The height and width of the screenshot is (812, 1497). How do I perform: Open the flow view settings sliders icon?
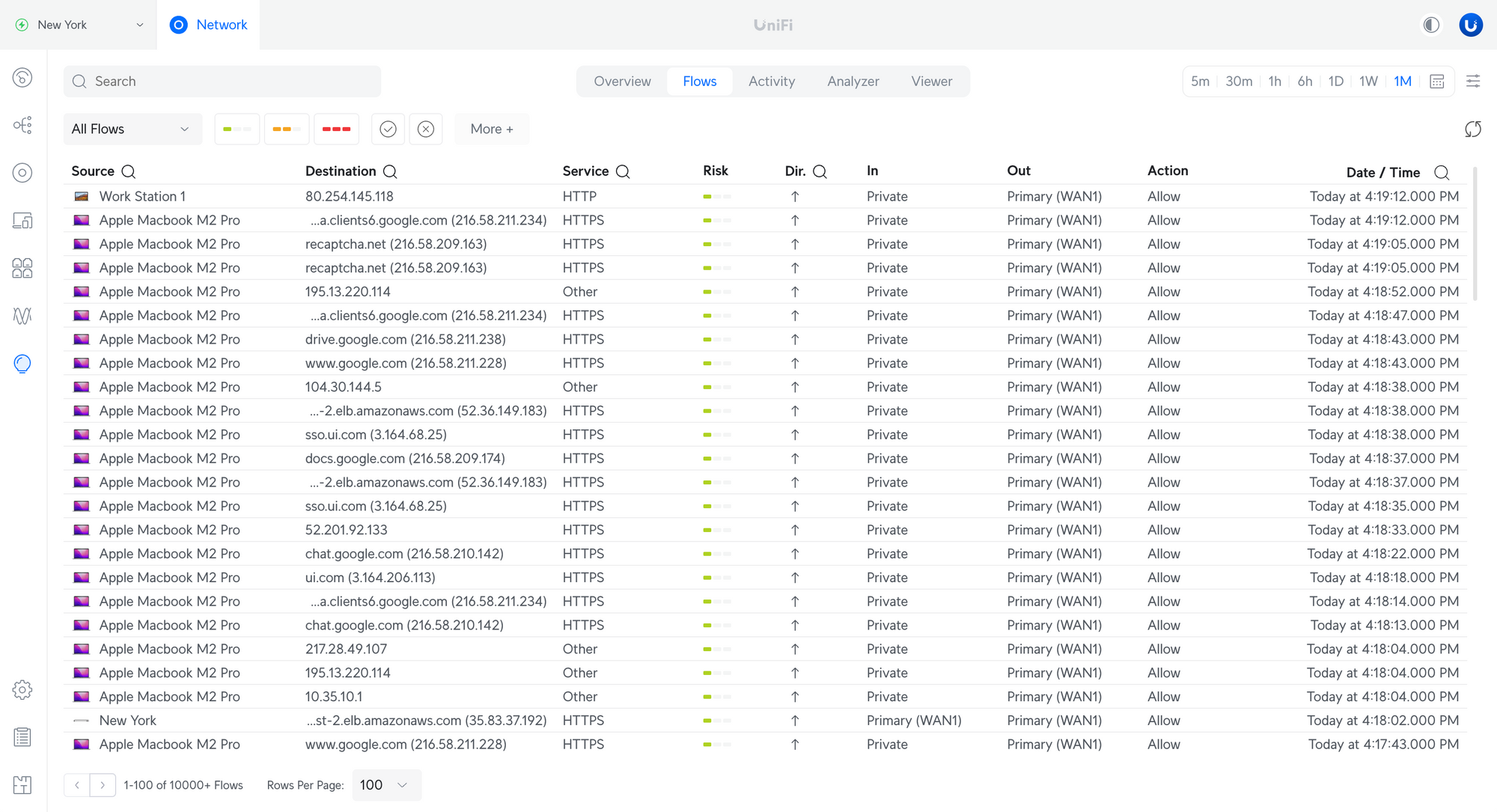1472,82
